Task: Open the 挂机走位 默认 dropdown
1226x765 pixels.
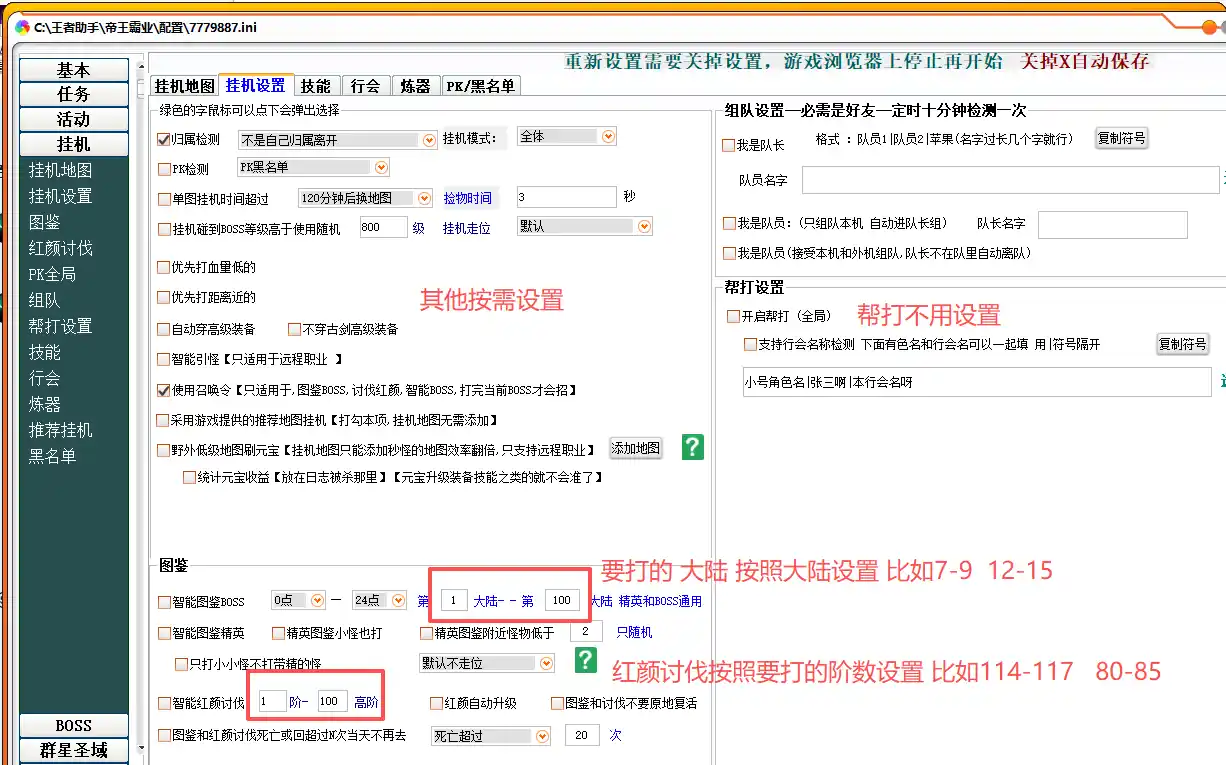Action: [644, 227]
